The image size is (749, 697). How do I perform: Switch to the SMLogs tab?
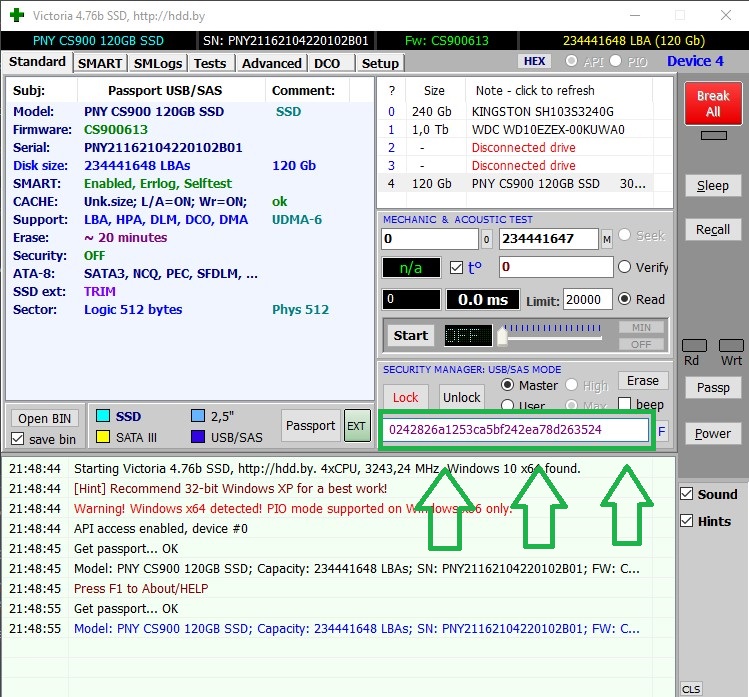click(158, 63)
